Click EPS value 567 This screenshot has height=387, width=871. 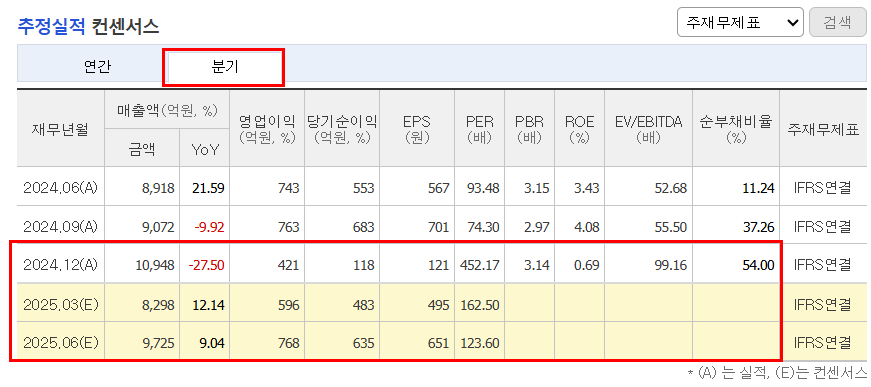(438, 188)
